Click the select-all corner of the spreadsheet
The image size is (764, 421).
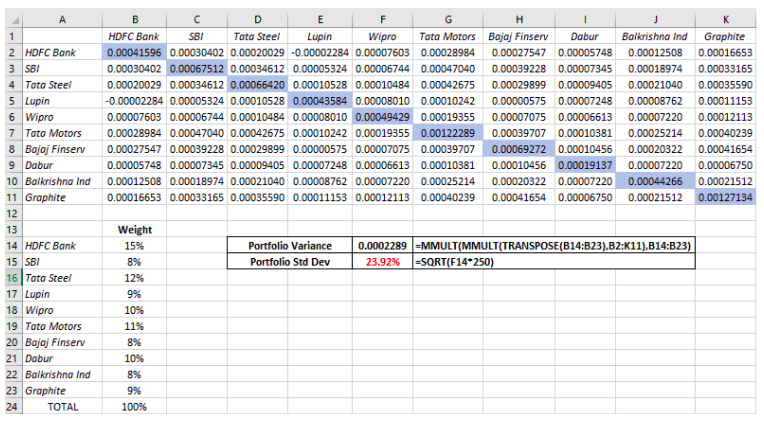(x=14, y=19)
